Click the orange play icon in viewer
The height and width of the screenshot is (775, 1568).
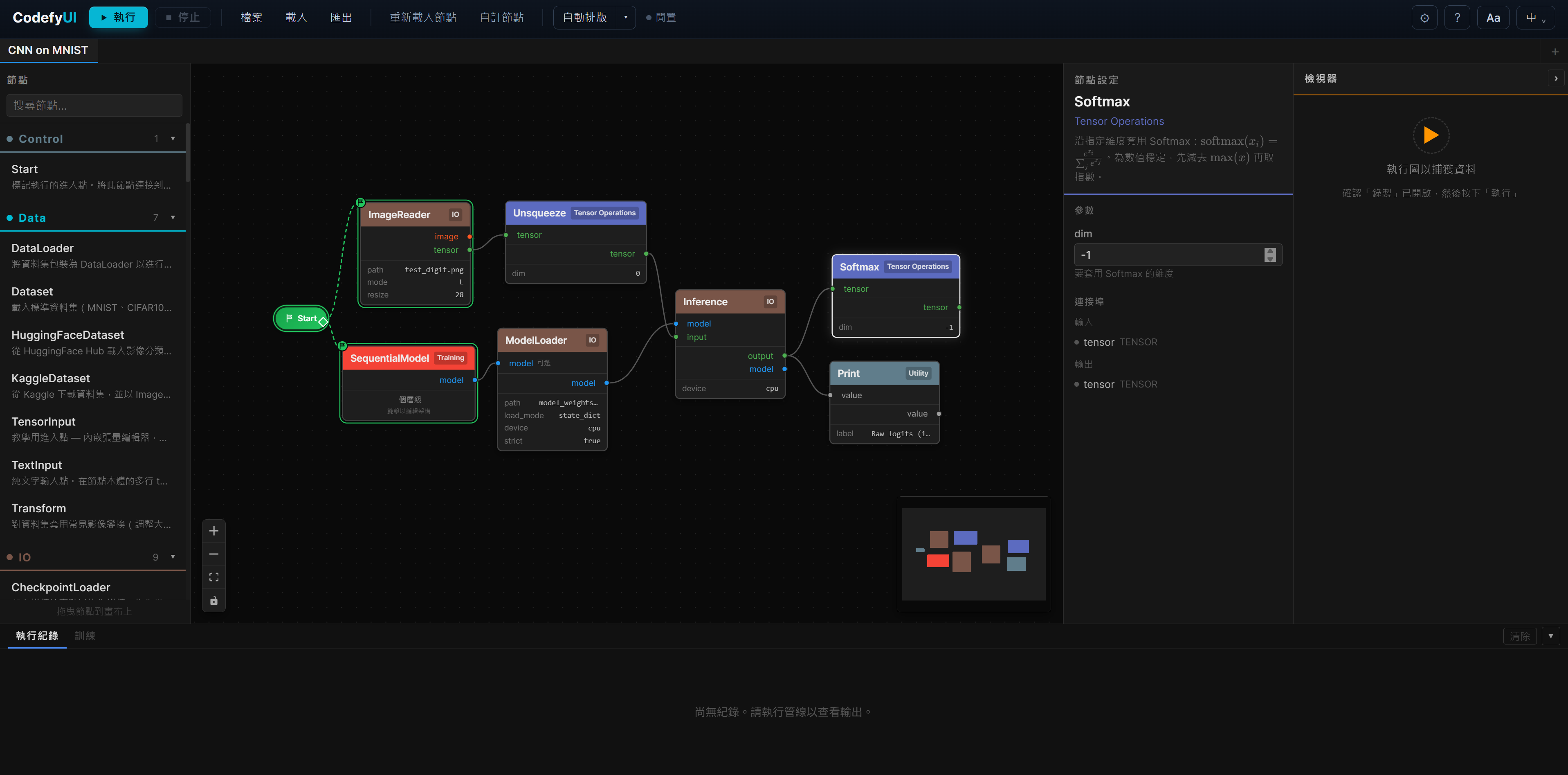(x=1431, y=135)
